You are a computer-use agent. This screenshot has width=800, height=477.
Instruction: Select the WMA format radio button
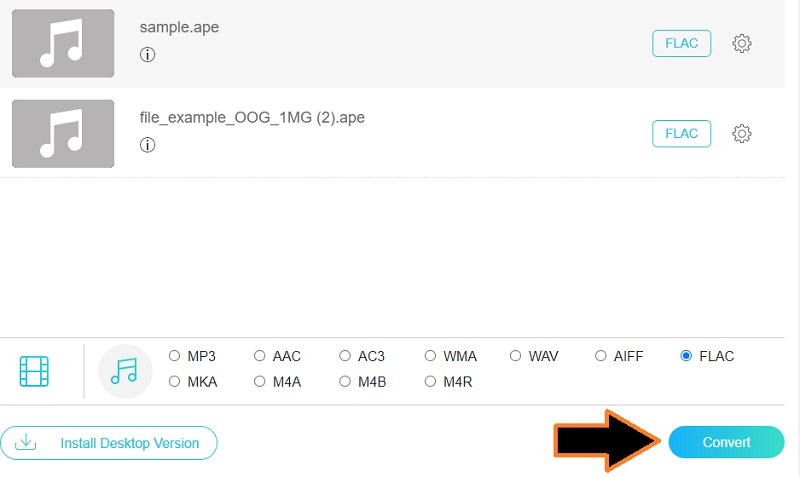click(430, 356)
